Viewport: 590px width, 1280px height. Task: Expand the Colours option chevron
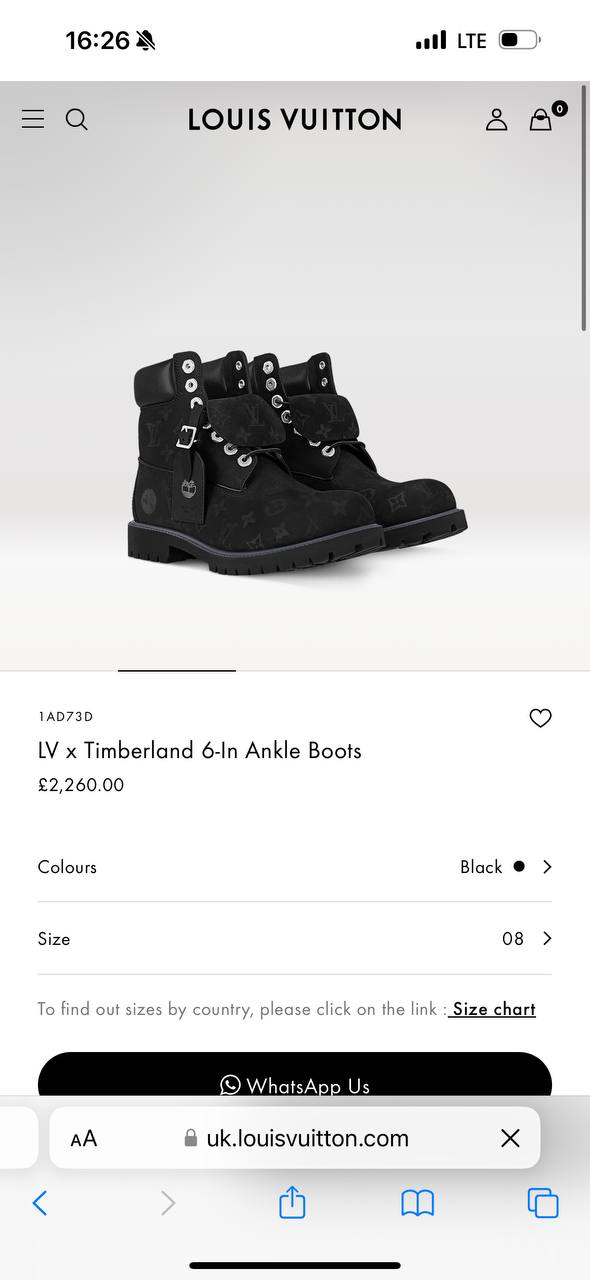click(x=547, y=867)
